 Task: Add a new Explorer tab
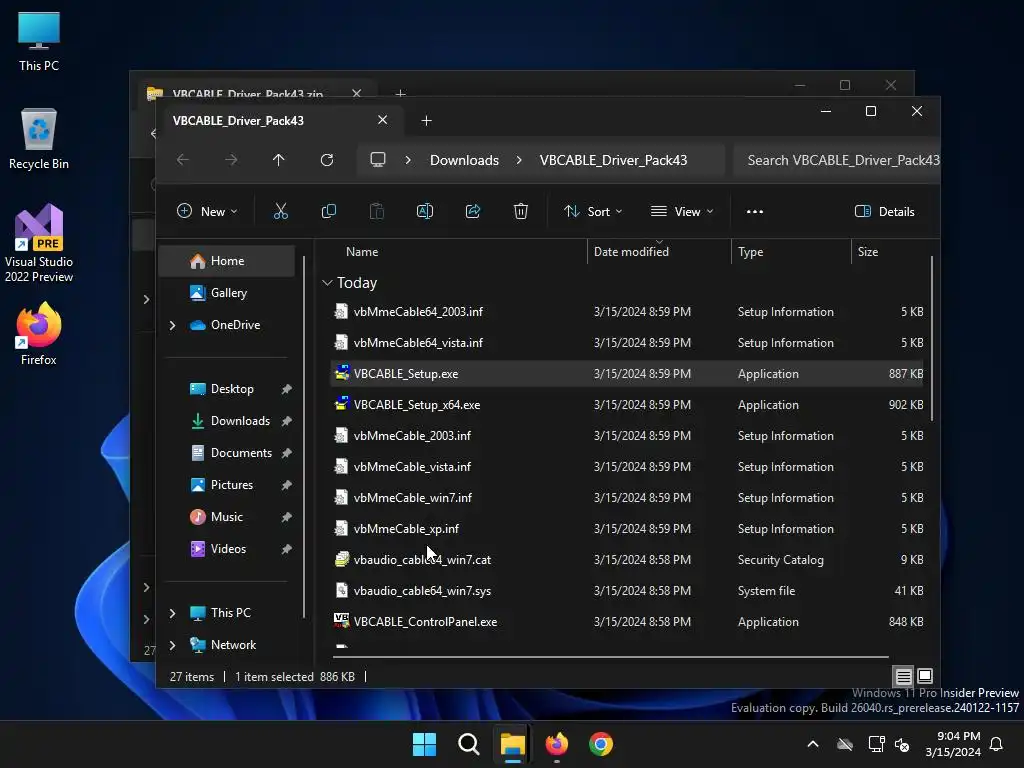coord(426,121)
